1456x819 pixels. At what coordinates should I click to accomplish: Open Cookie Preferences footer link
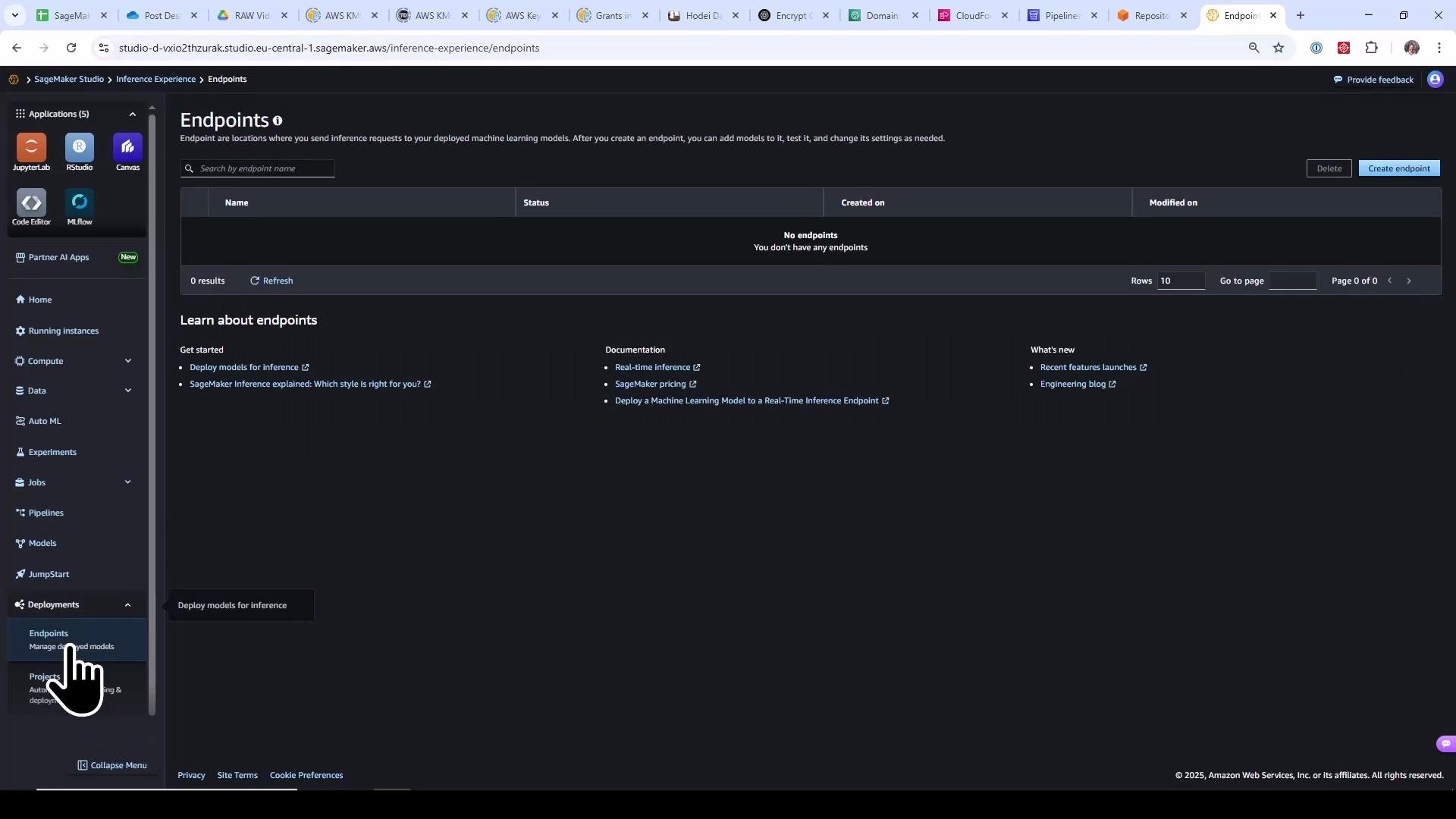pyautogui.click(x=306, y=775)
